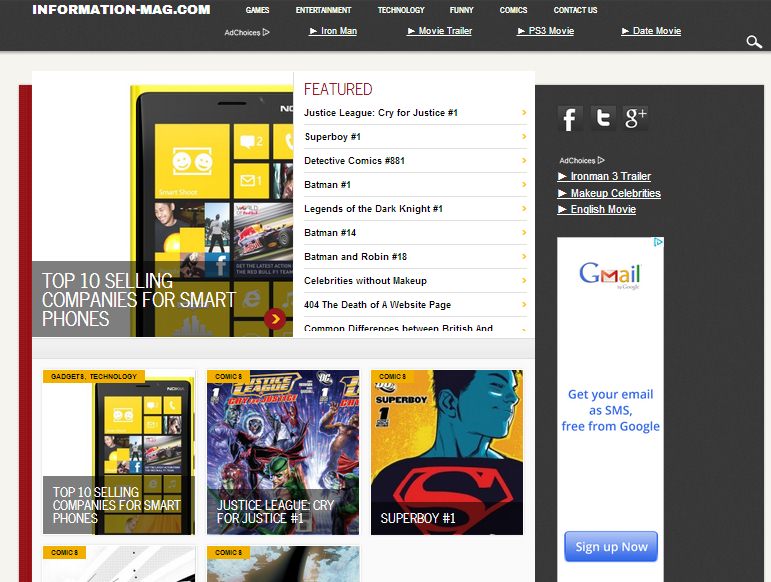Click arrow beside Superboy #1 featured item
This screenshot has width=771, height=582.
click(524, 137)
